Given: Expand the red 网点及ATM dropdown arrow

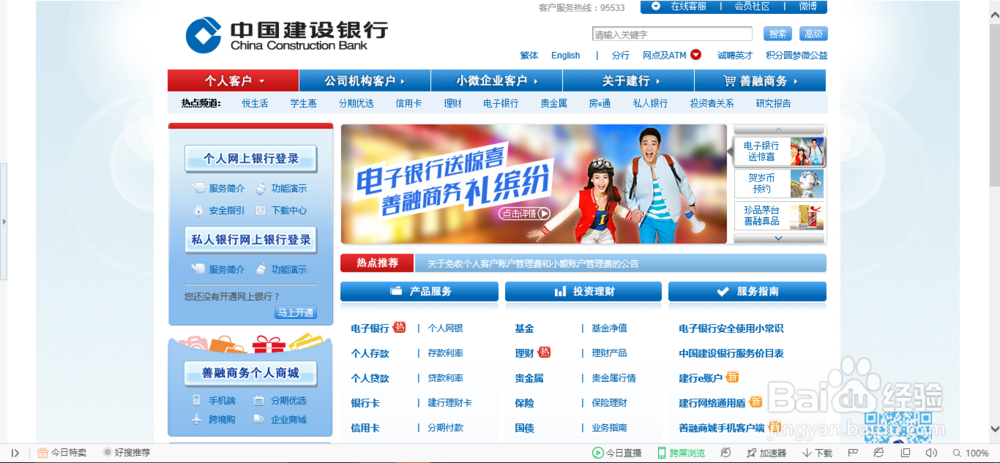Looking at the screenshot, I should [x=696, y=55].
